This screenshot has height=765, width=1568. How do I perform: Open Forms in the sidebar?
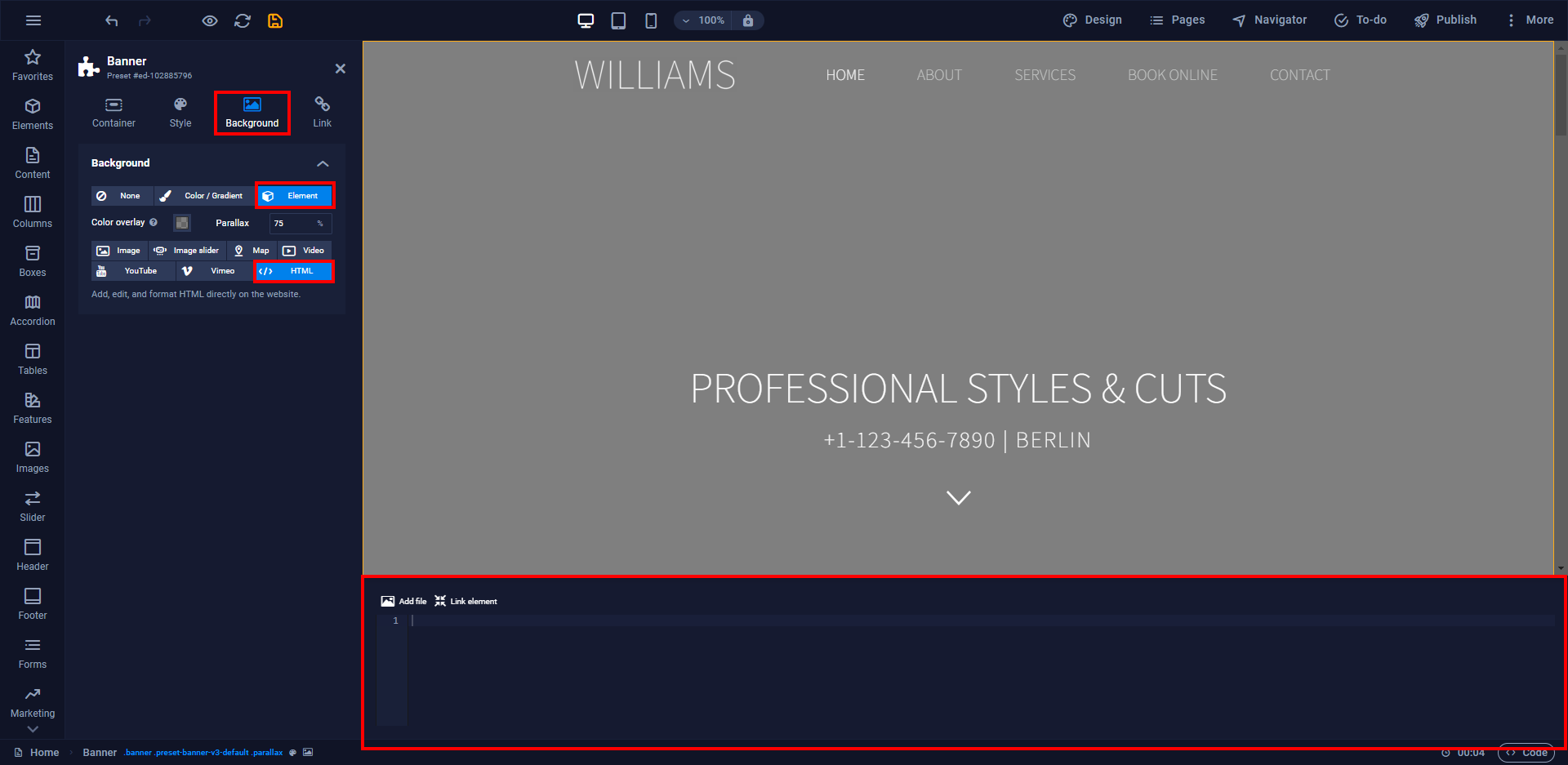[x=33, y=653]
